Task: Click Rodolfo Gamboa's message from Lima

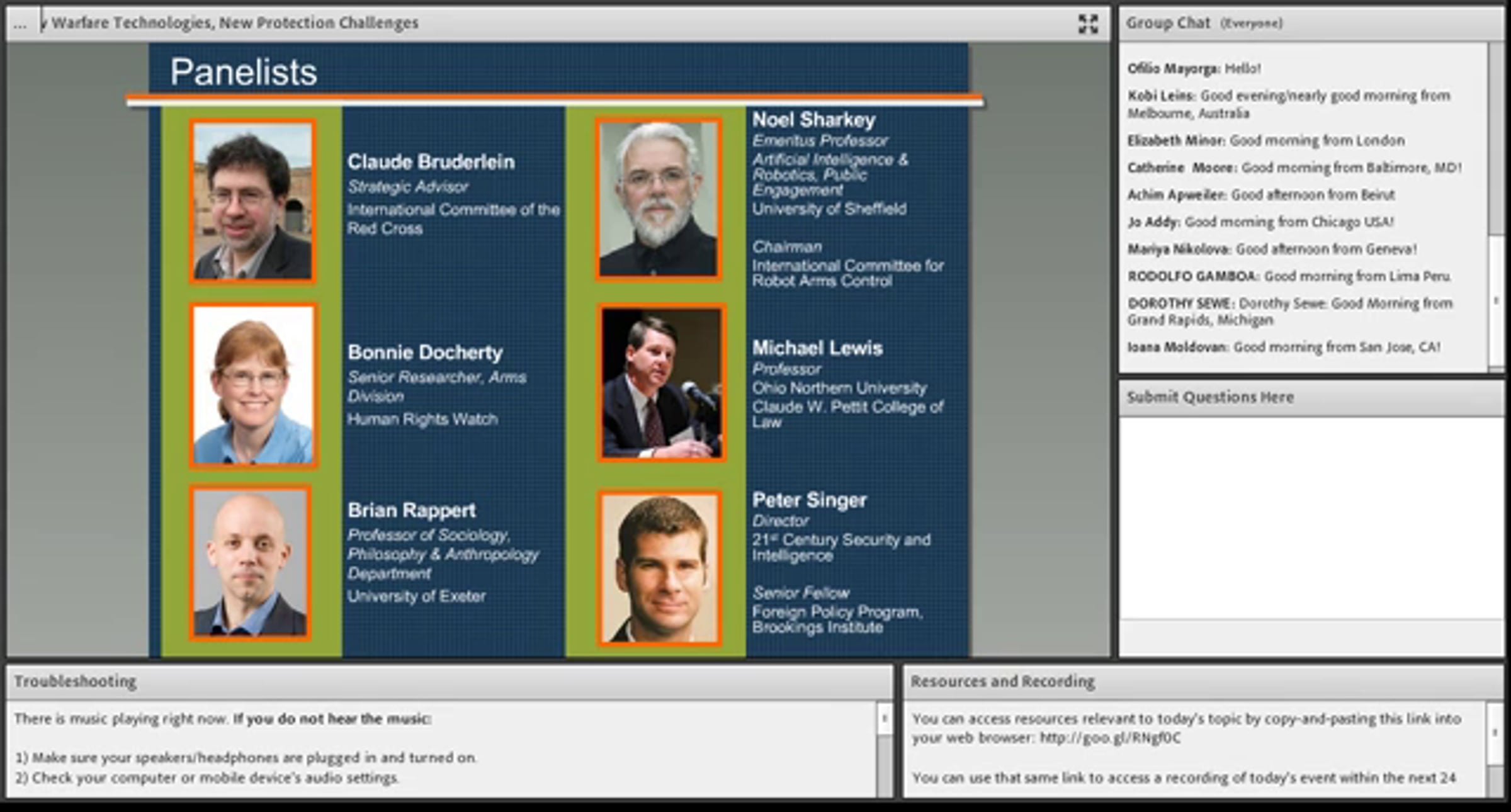Action: pos(1289,276)
